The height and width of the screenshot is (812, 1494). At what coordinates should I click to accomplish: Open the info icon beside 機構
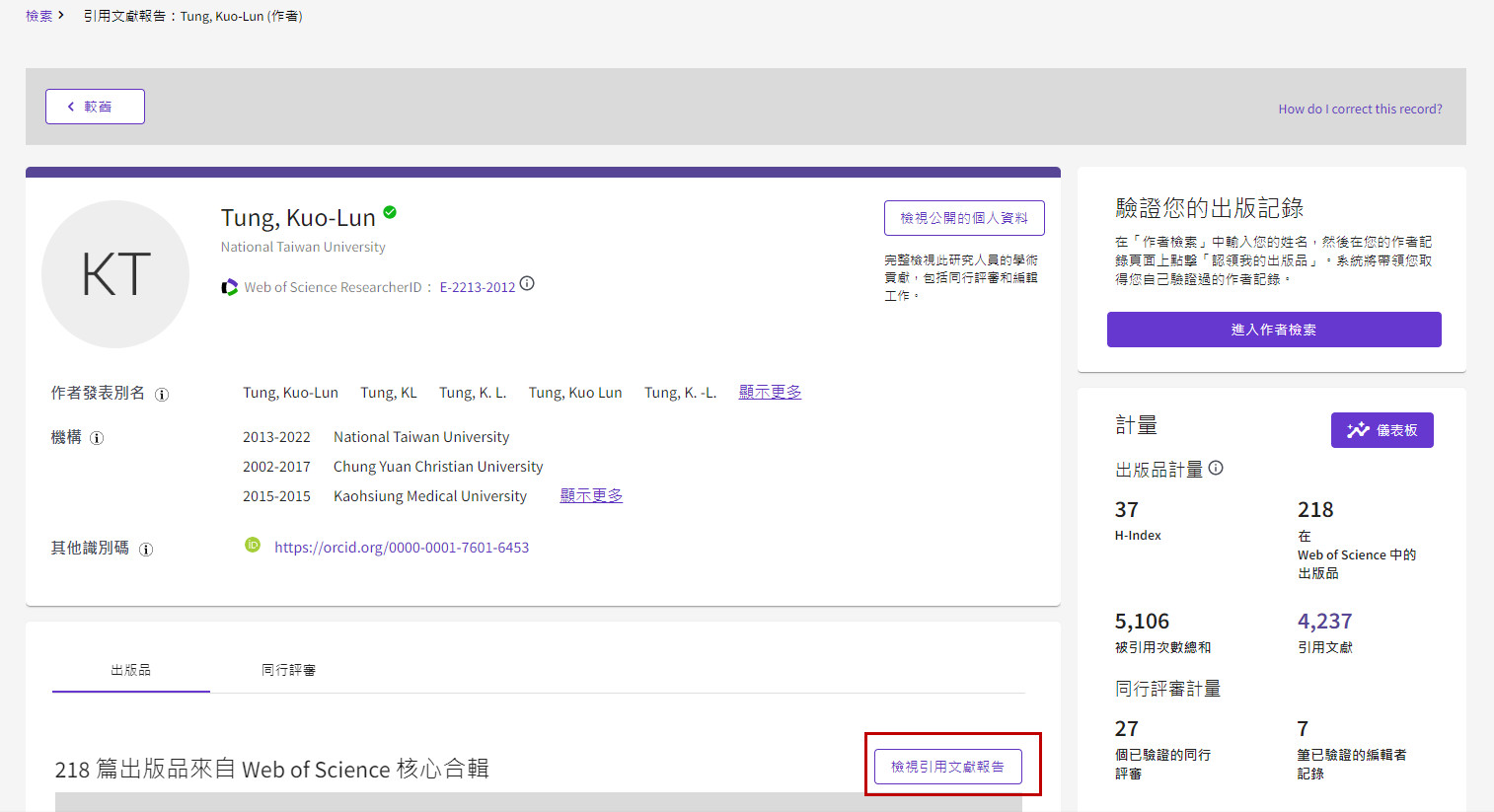[x=97, y=438]
